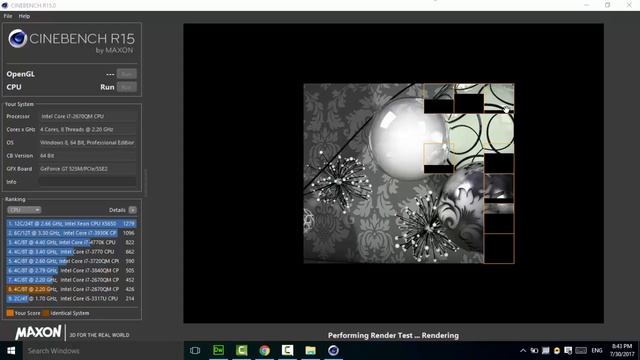Select the rank 9 i5-3317U row
The width and height of the screenshot is (640, 360).
[71, 299]
